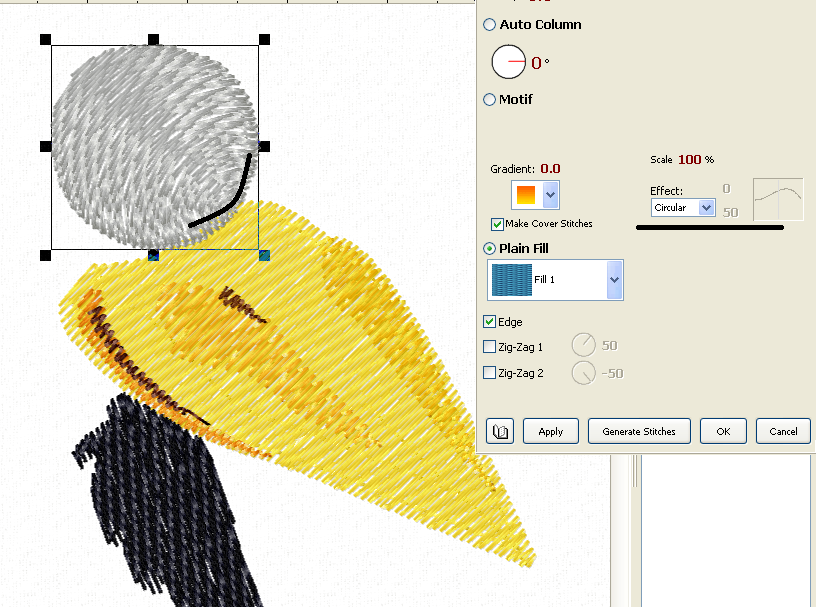The height and width of the screenshot is (607, 816).
Task: Click the bottom-left selection handle of the bounding box
Action: pos(46,256)
